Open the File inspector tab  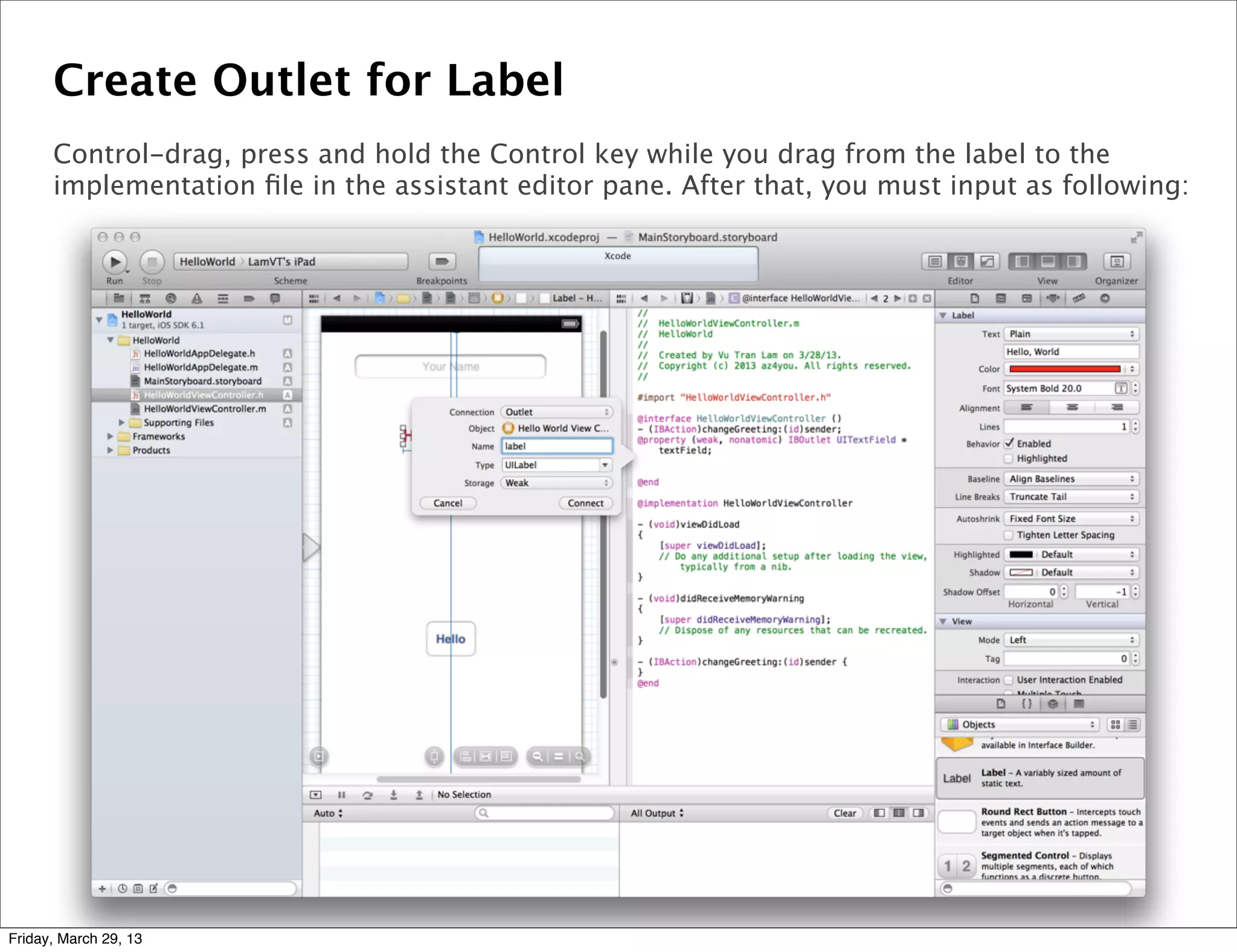pos(974,298)
